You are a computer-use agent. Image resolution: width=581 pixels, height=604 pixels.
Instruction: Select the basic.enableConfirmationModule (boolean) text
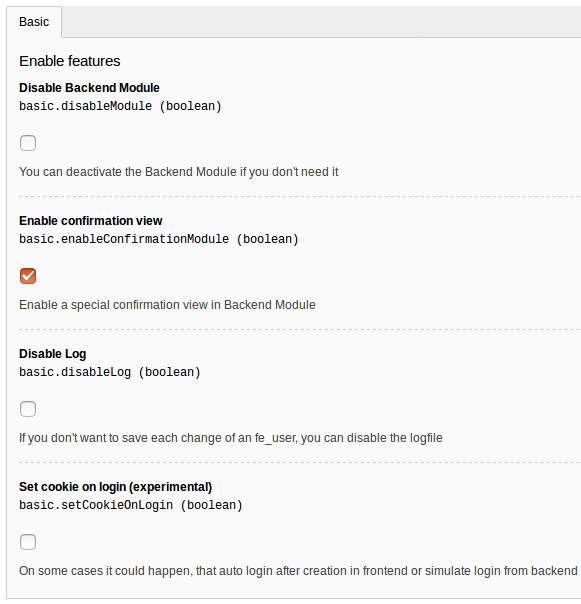click(x=159, y=239)
